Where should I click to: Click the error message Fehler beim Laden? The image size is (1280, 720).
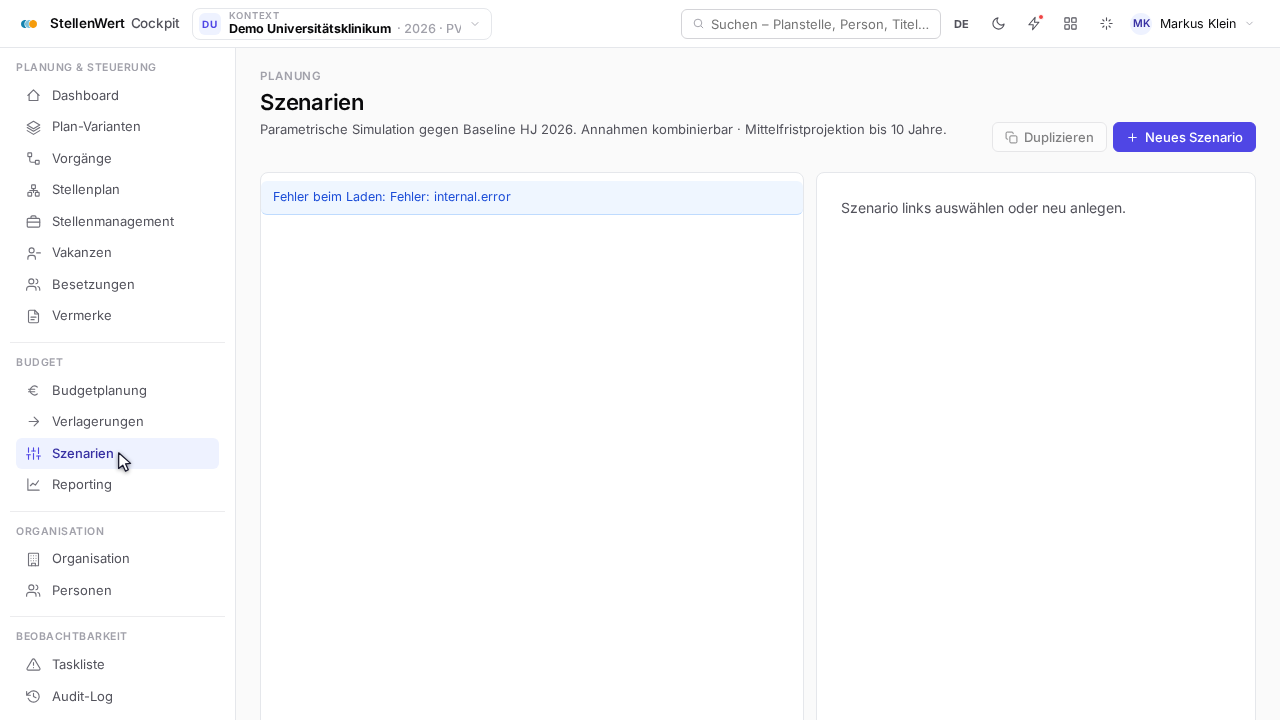click(392, 197)
